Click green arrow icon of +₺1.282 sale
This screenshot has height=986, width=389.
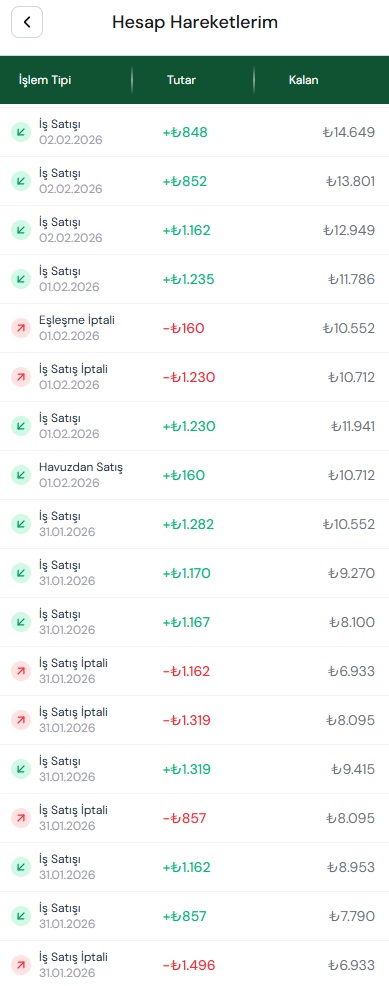click(x=21, y=524)
